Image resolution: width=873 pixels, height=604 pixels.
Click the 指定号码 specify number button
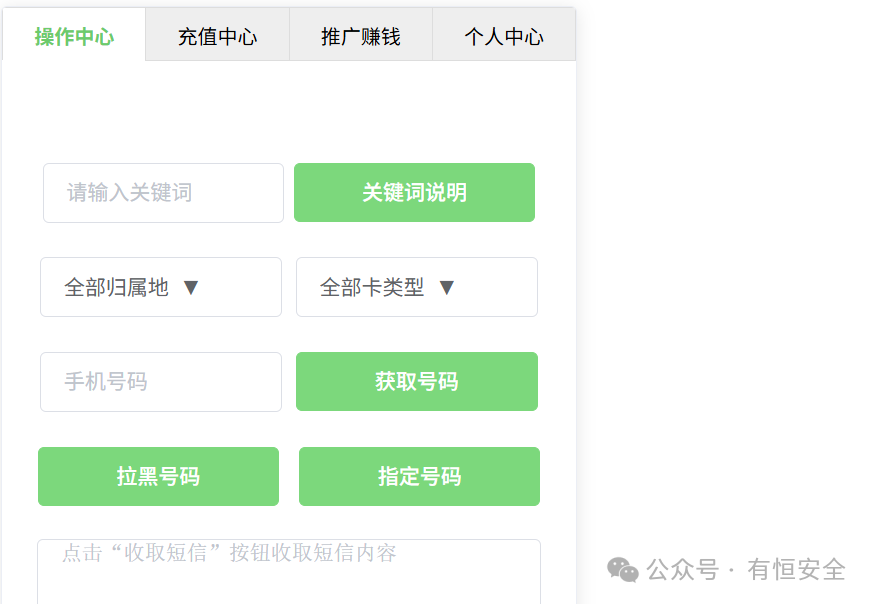(419, 477)
